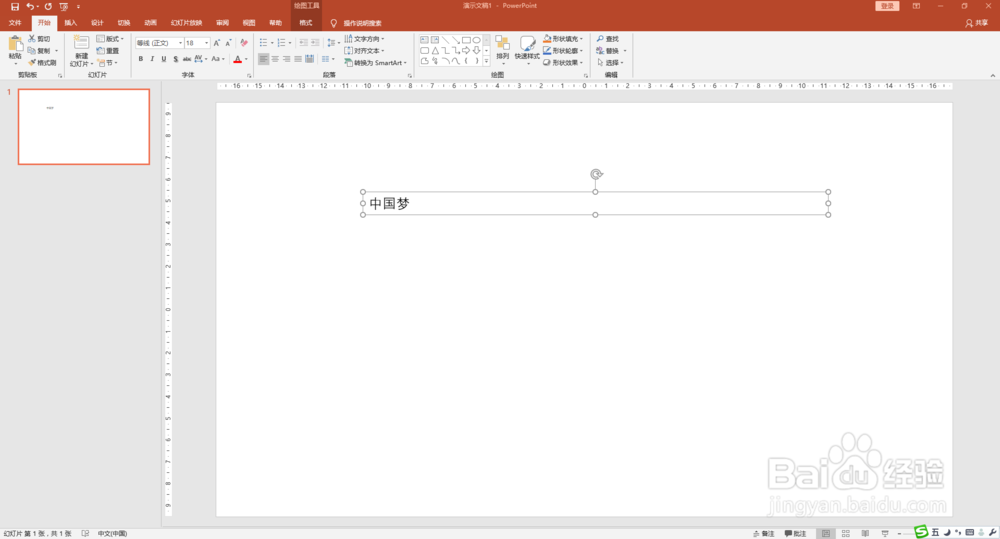Open Comments (批注) pane
Viewport: 1000px width, 539px height.
pyautogui.click(x=795, y=533)
